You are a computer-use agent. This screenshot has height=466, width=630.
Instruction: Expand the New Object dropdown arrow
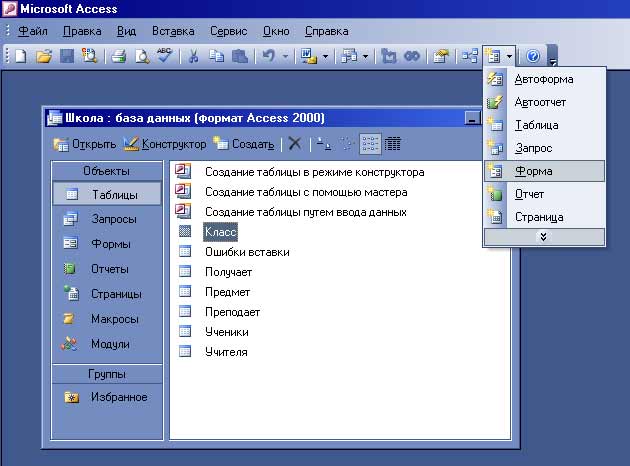click(x=509, y=56)
